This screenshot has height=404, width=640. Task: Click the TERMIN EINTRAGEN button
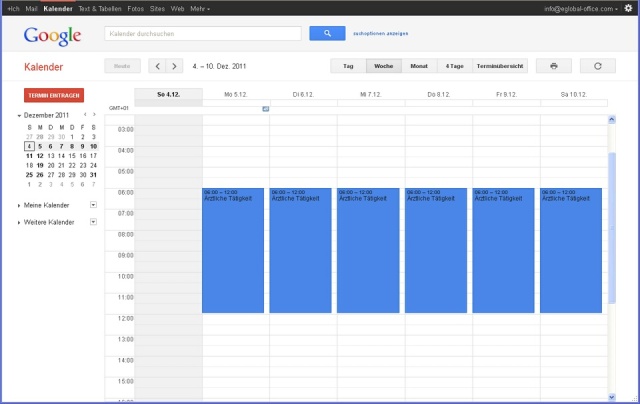click(x=54, y=95)
